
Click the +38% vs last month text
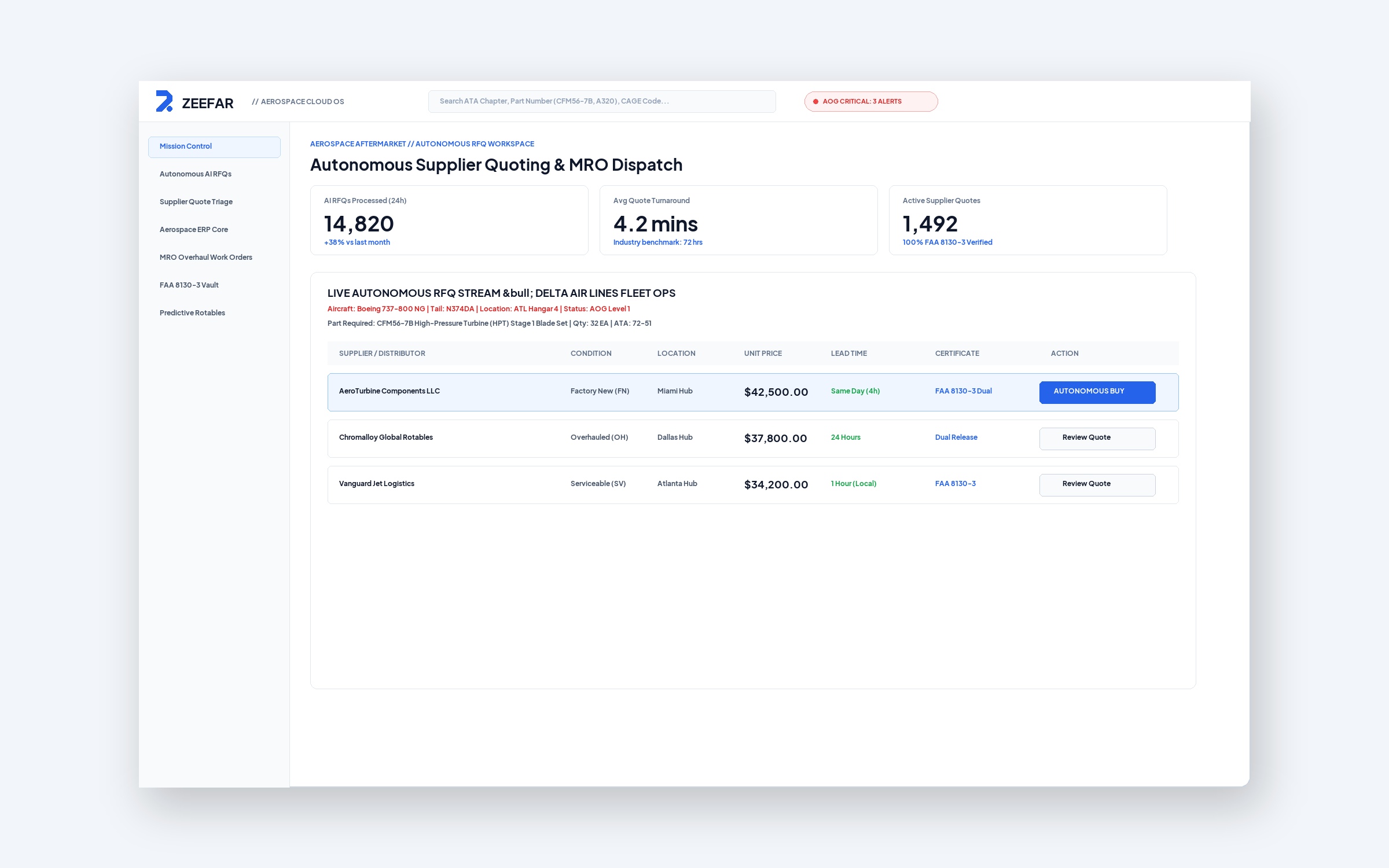pos(357,242)
